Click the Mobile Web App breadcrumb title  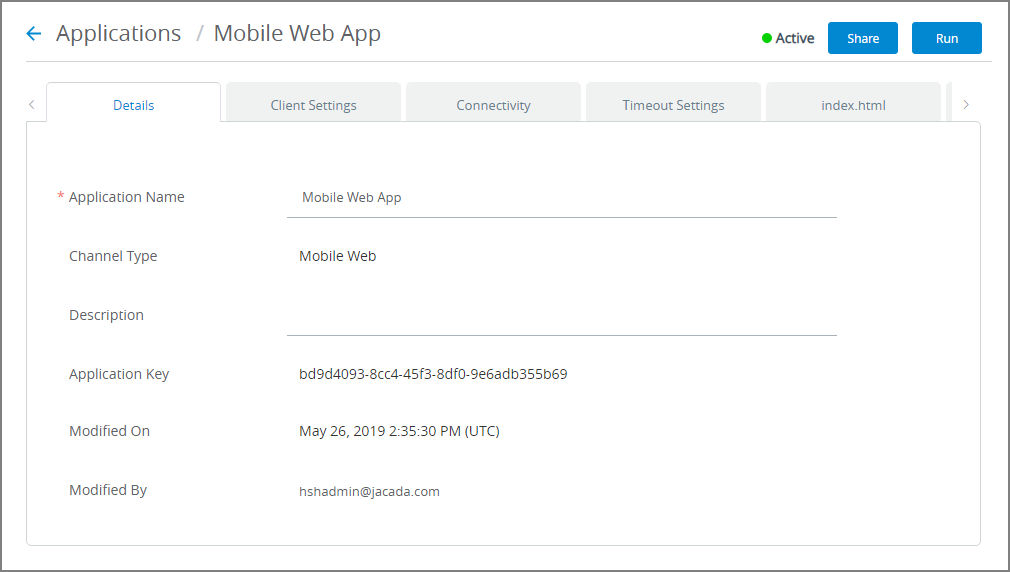click(x=297, y=33)
